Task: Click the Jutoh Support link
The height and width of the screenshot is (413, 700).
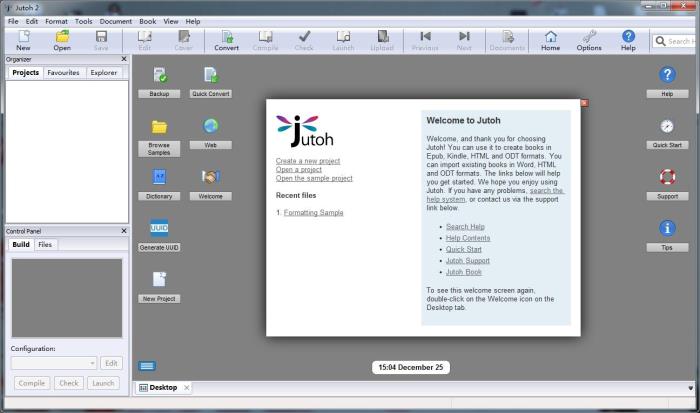Action: click(467, 261)
